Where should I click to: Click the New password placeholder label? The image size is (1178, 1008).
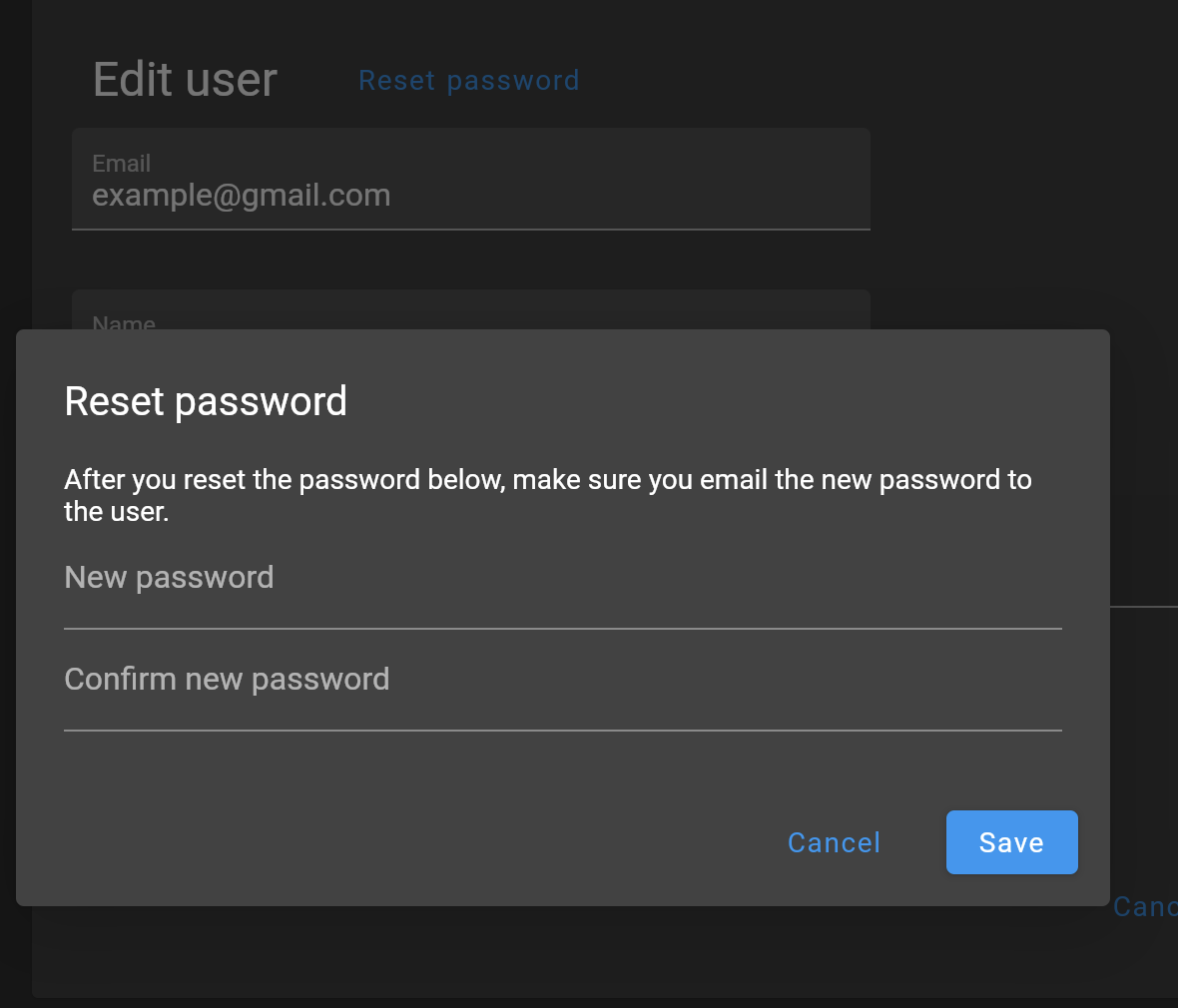tap(169, 578)
